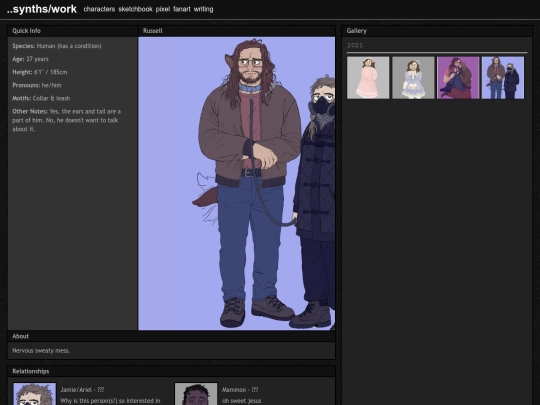Open Jamie/Ariel's relationship portrait
This screenshot has width=540, height=405.
34,394
